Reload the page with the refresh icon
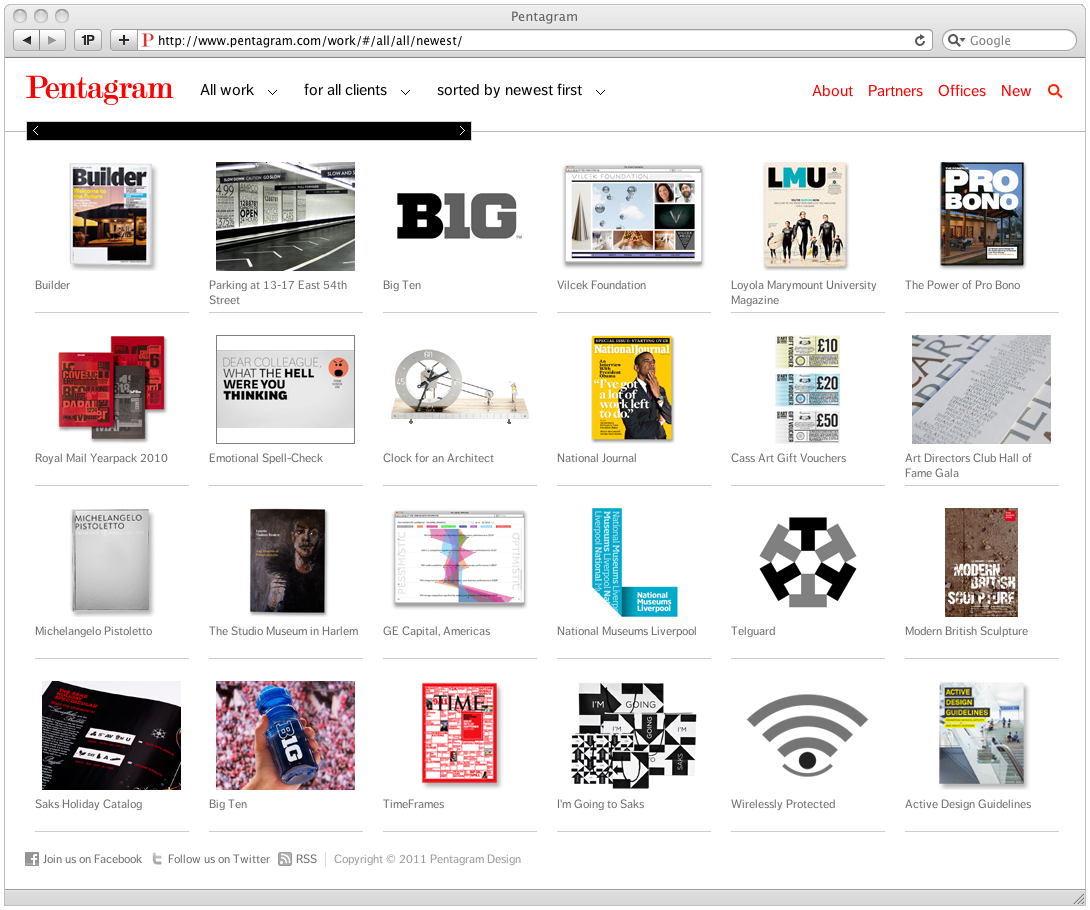The image size is (1090, 910). coord(920,40)
